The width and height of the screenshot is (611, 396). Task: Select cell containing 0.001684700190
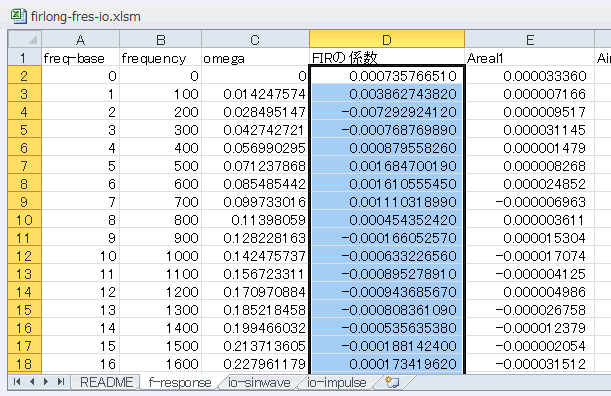387,166
